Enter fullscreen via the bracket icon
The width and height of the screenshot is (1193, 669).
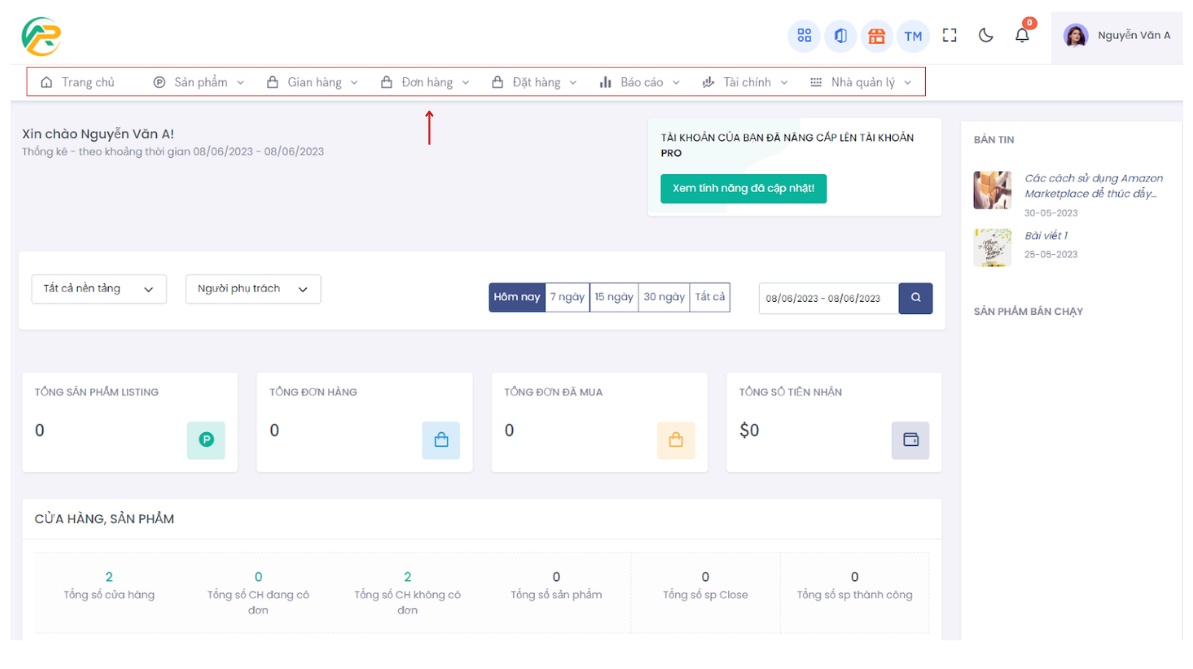pyautogui.click(x=949, y=35)
